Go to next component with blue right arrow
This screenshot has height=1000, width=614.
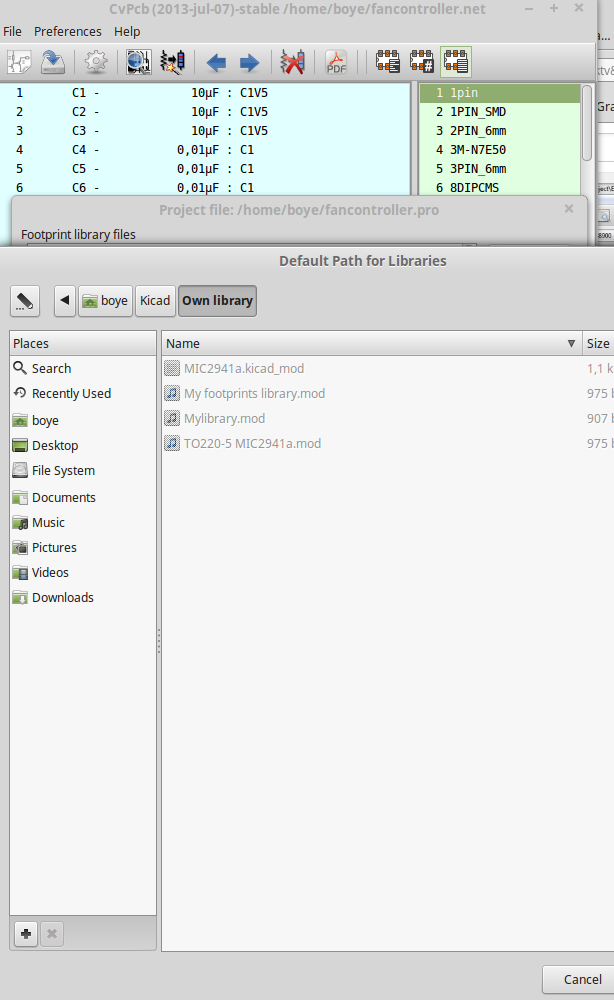[249, 62]
